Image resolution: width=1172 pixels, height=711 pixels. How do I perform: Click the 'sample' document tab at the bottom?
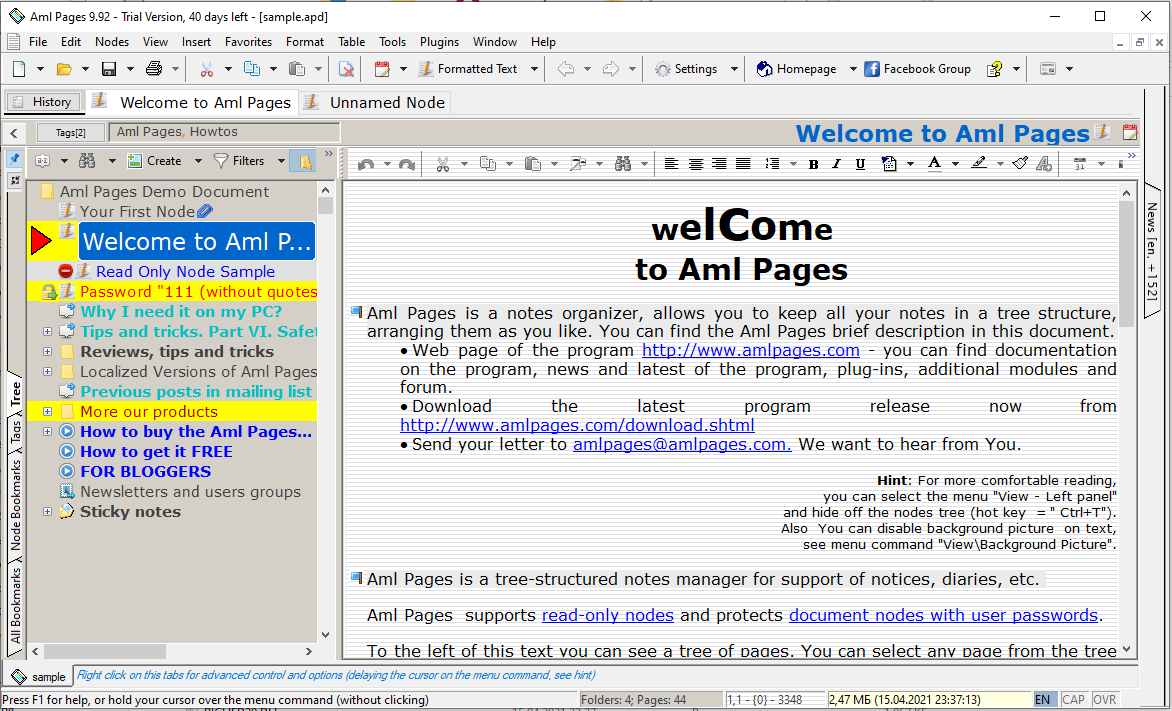tap(39, 677)
